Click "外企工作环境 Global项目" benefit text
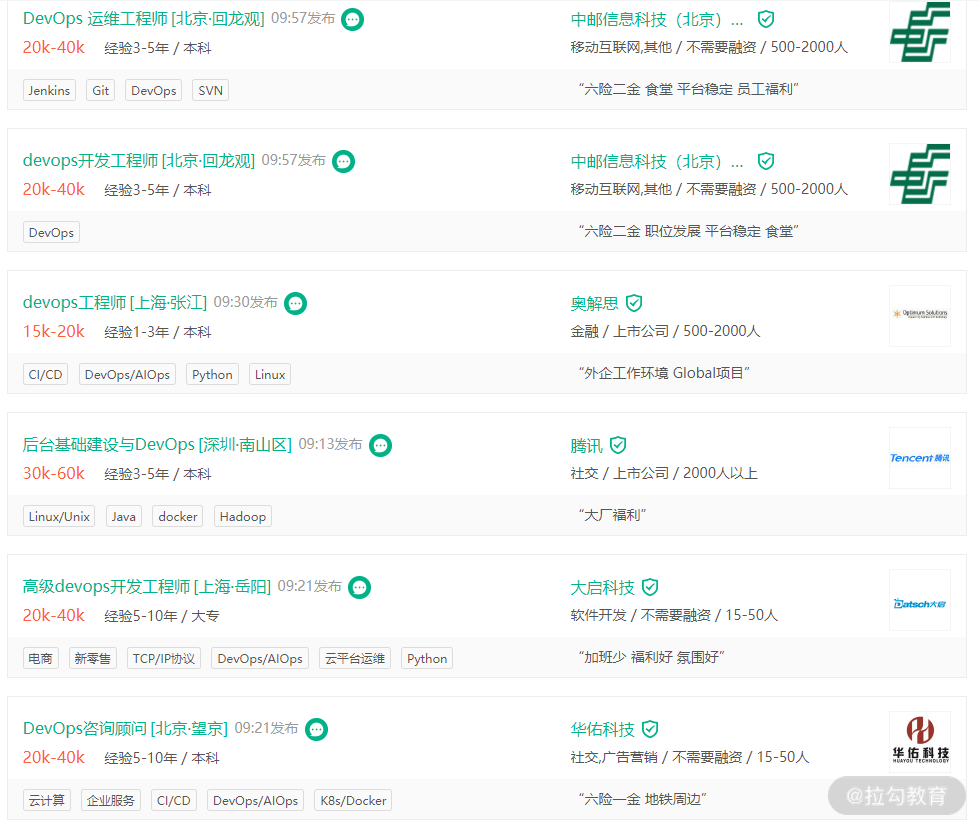This screenshot has height=828, width=979. pos(664,373)
